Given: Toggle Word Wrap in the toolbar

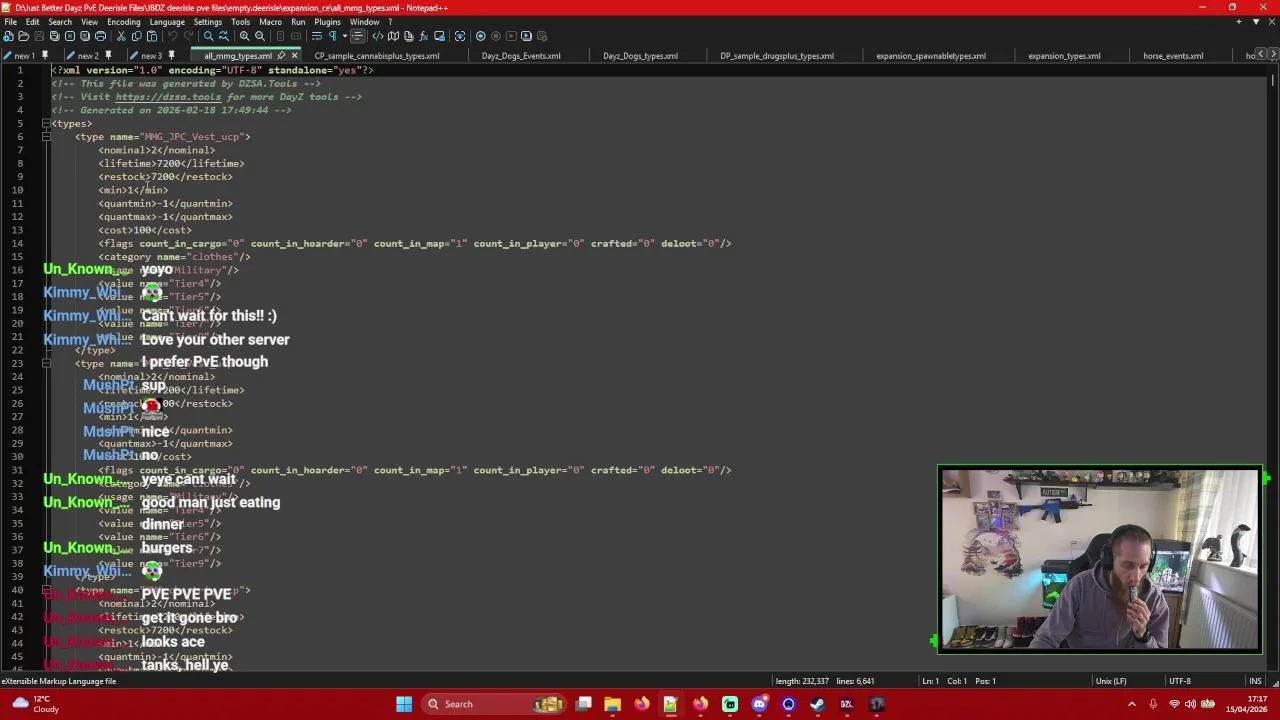Looking at the screenshot, I should point(316,36).
